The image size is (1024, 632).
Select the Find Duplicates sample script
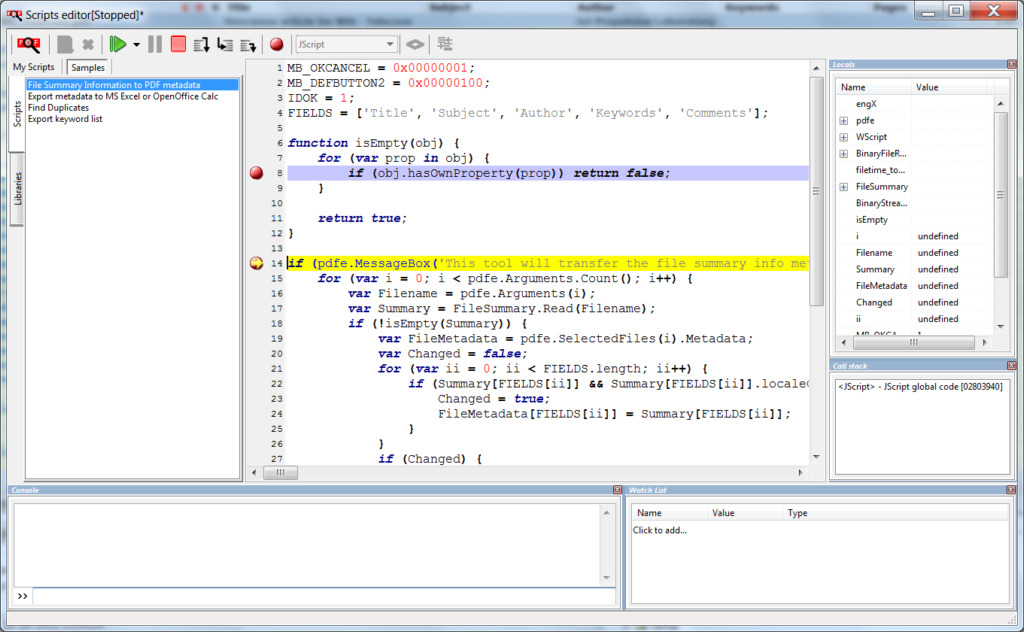click(58, 108)
